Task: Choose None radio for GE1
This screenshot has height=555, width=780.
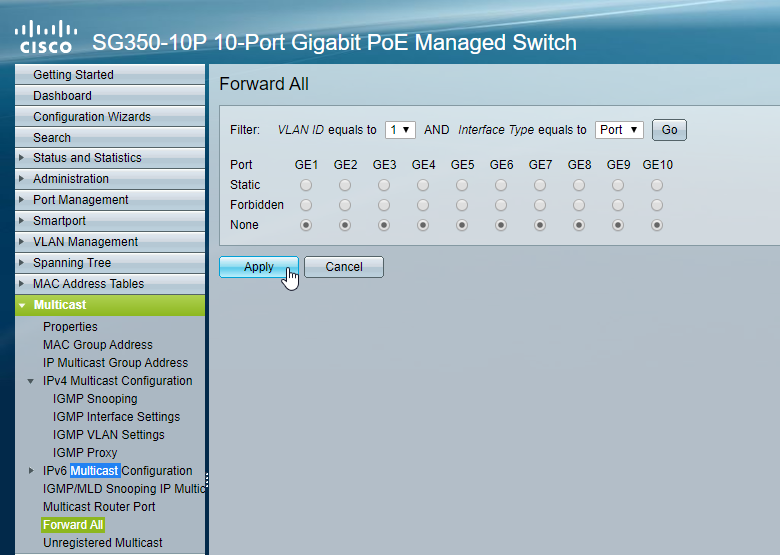Action: (306, 225)
